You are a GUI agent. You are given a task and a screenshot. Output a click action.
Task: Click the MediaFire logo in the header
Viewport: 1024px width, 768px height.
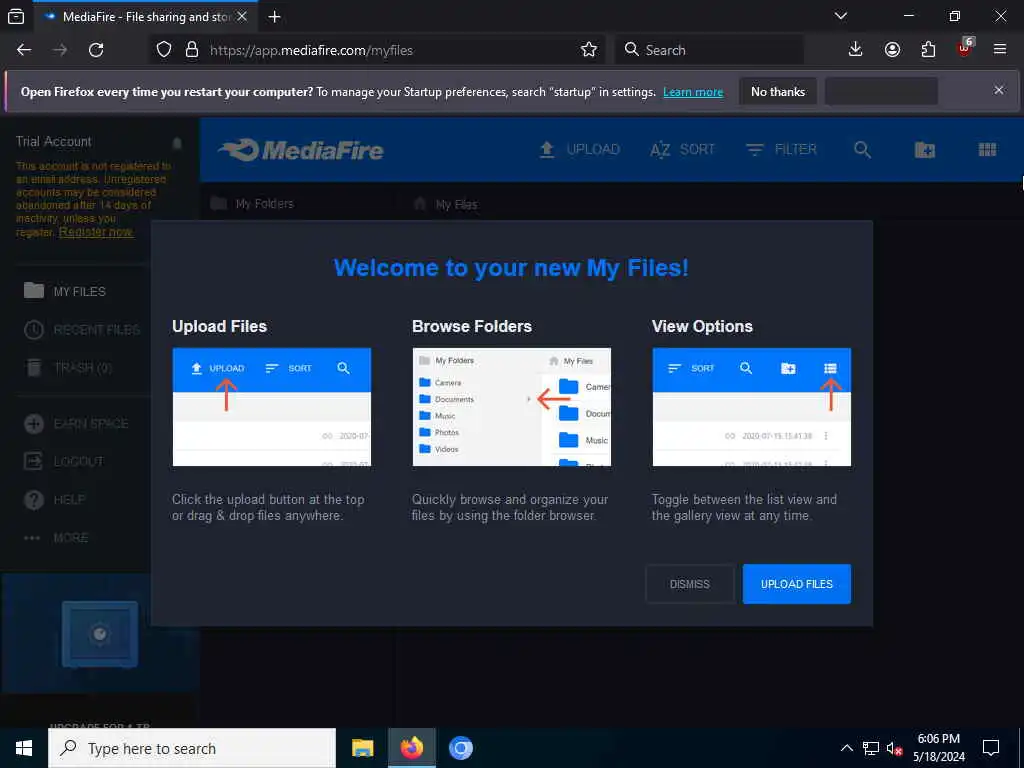301,150
